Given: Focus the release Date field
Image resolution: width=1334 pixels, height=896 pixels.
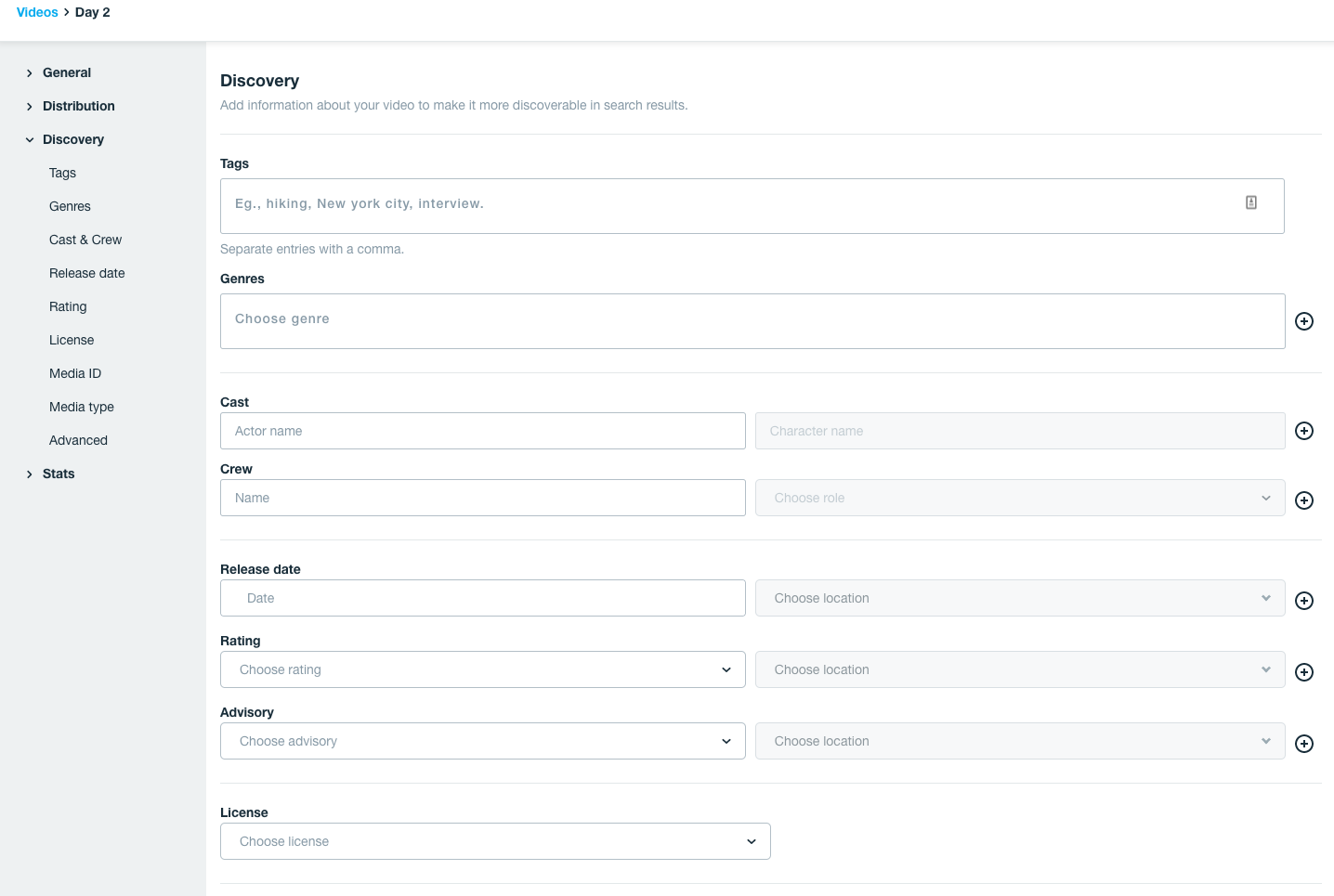Looking at the screenshot, I should click(482, 598).
